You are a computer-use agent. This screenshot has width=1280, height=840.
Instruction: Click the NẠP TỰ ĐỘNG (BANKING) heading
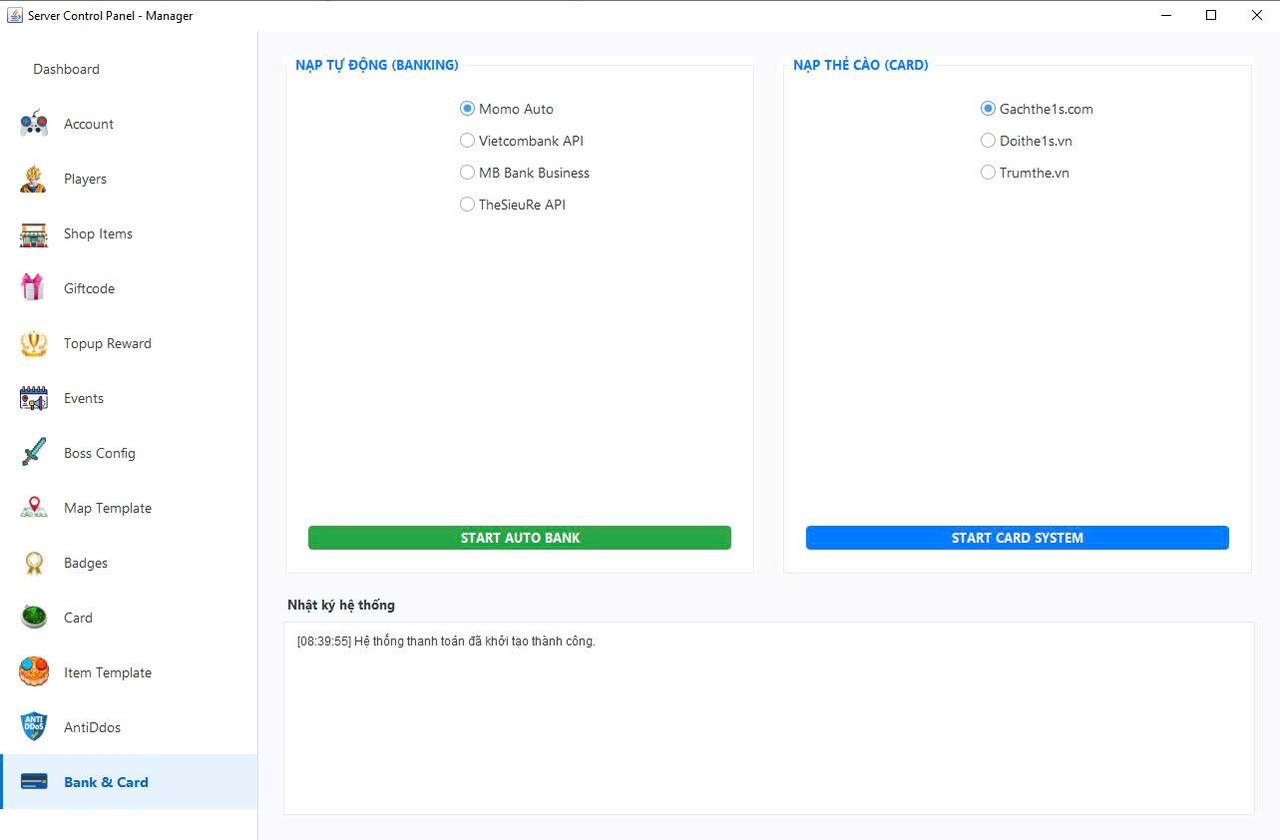click(377, 65)
